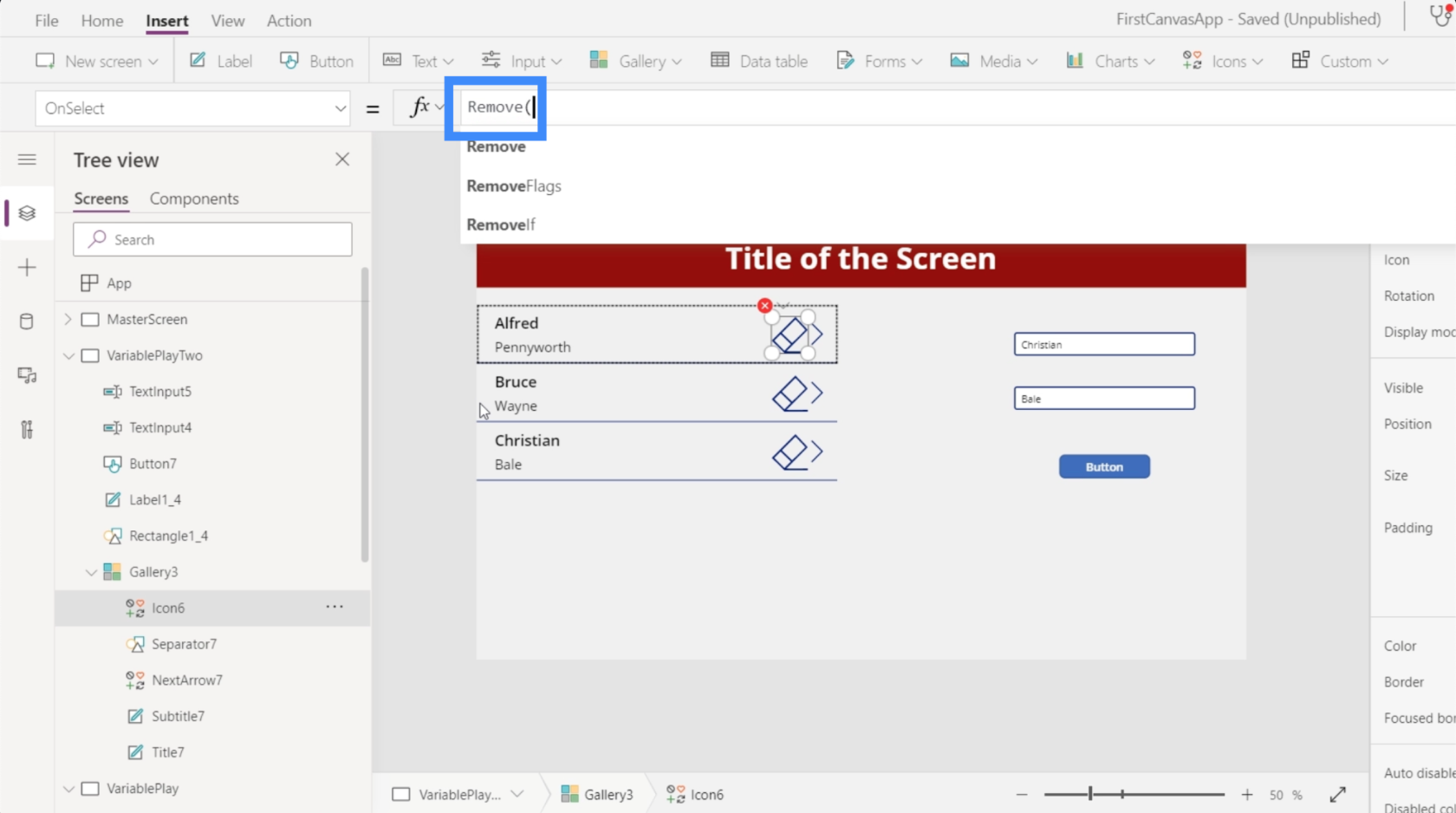Screen dimensions: 1456x813
Task: Open the VariablePlay screen breadcrumb dropdown
Action: coord(517,794)
